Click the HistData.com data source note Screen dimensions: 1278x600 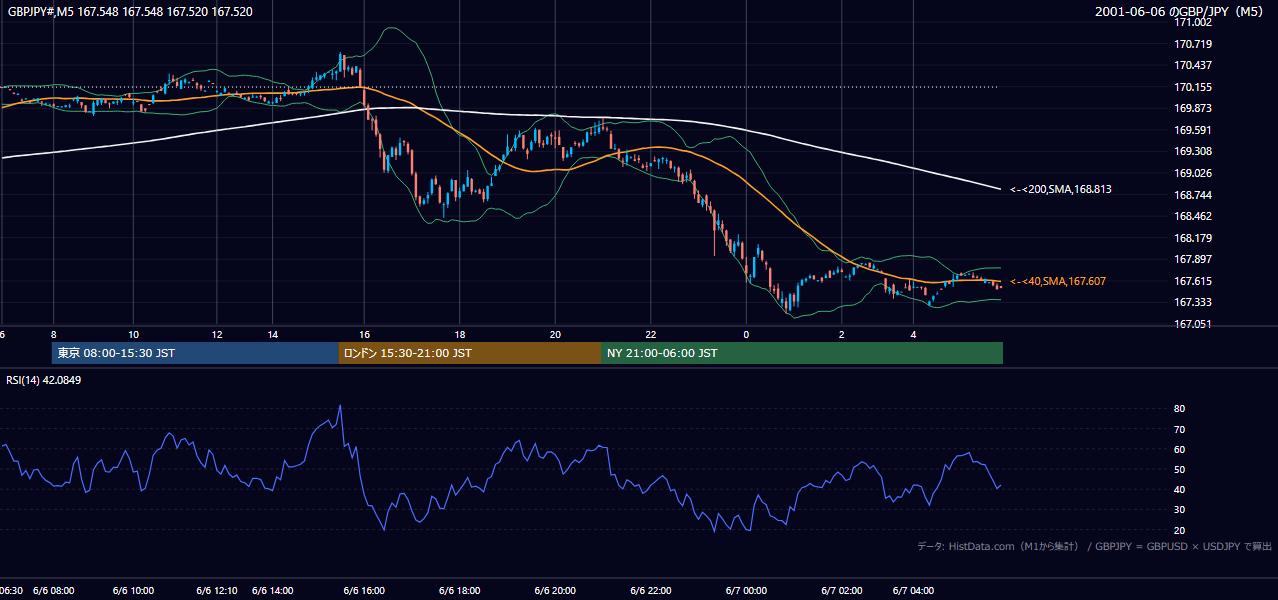[x=1094, y=546]
